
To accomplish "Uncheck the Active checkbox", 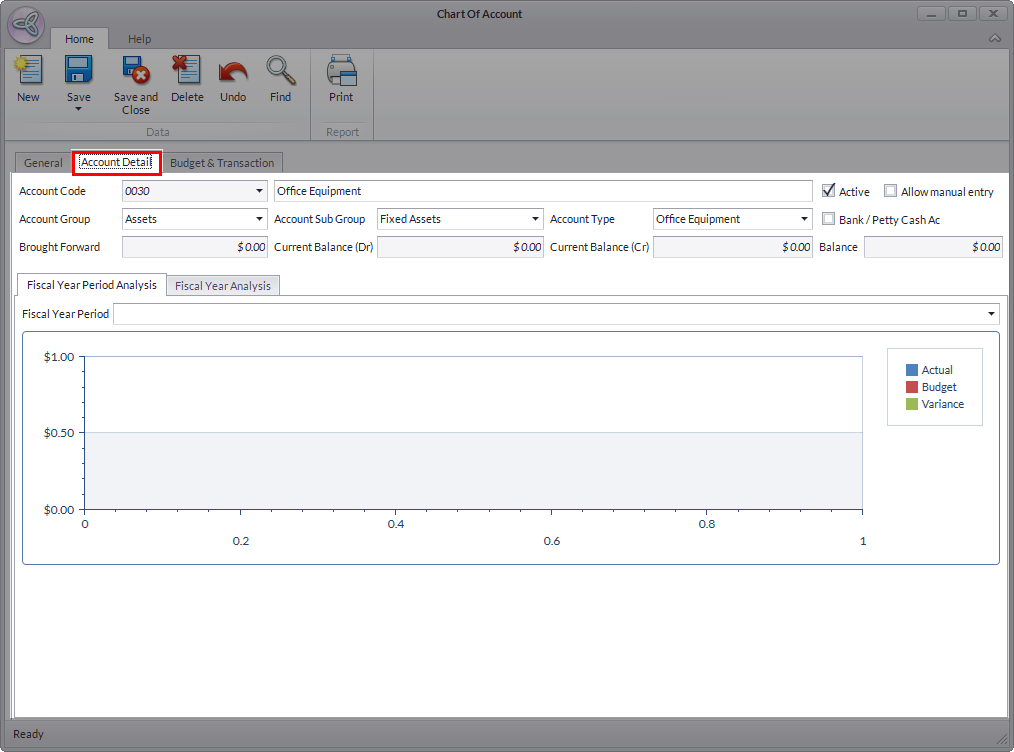I will [x=828, y=191].
